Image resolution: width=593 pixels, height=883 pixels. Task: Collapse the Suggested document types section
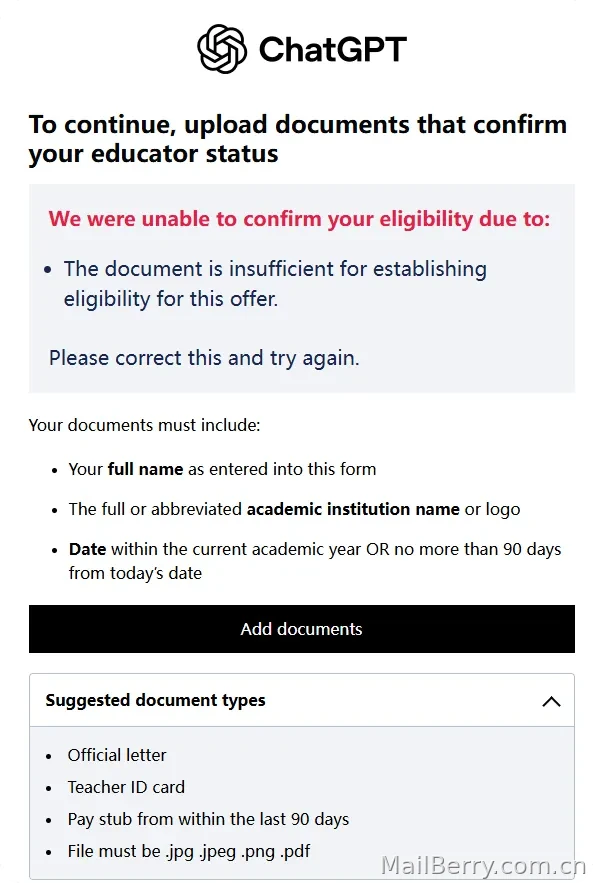coord(302,701)
